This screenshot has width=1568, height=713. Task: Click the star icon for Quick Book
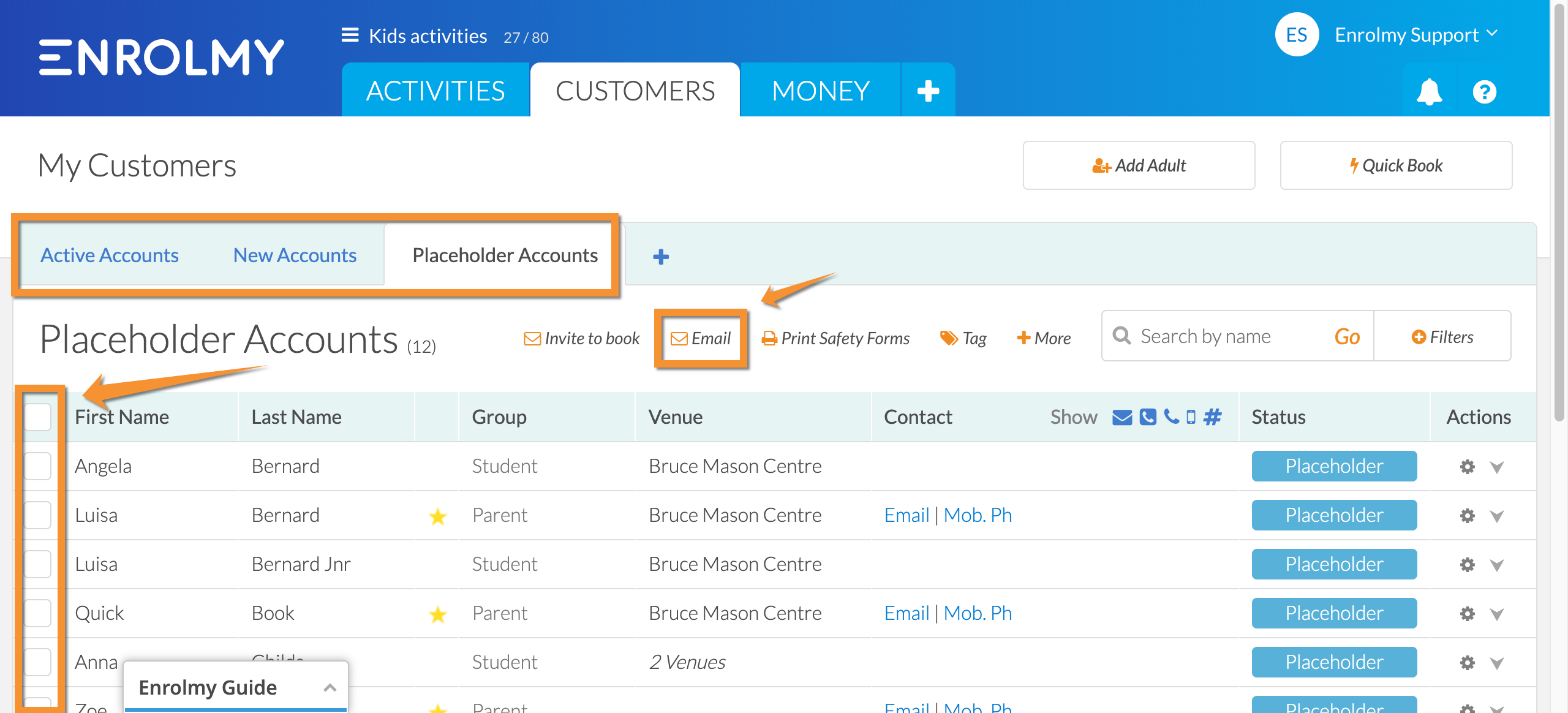coord(437,614)
